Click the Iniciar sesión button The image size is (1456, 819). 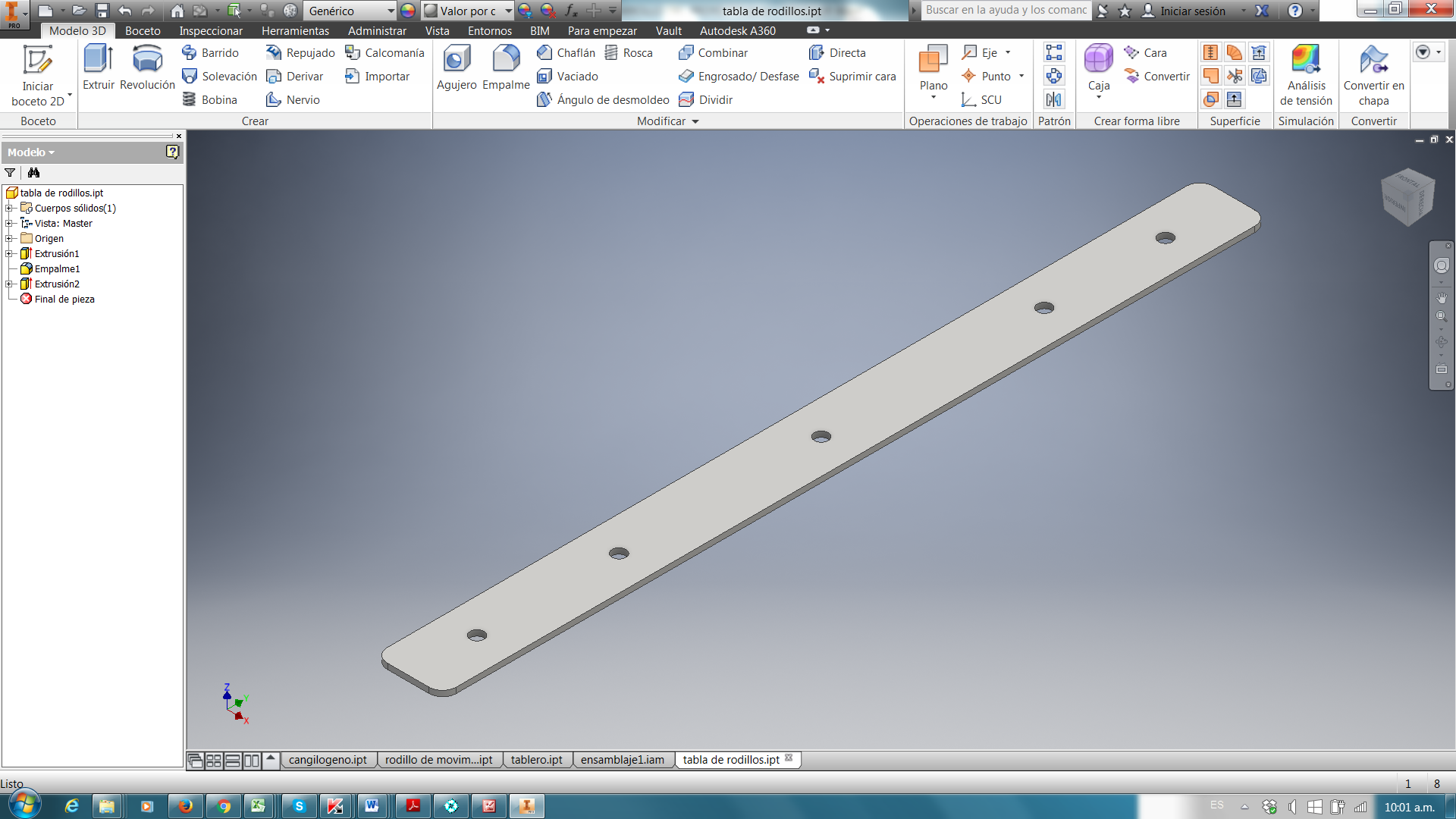tap(1192, 11)
